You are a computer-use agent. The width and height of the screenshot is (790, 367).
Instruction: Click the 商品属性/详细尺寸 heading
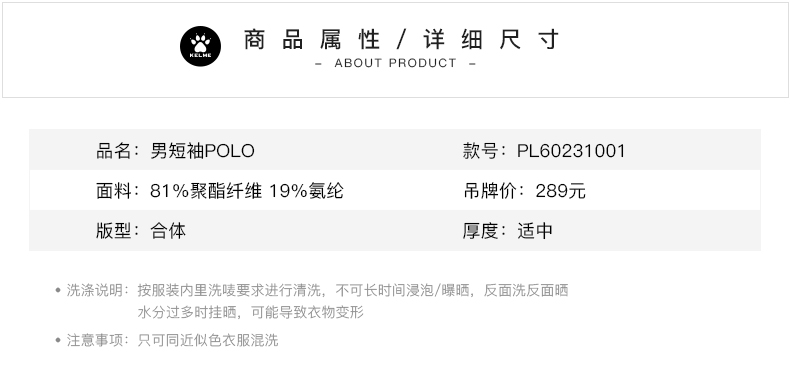tap(402, 39)
